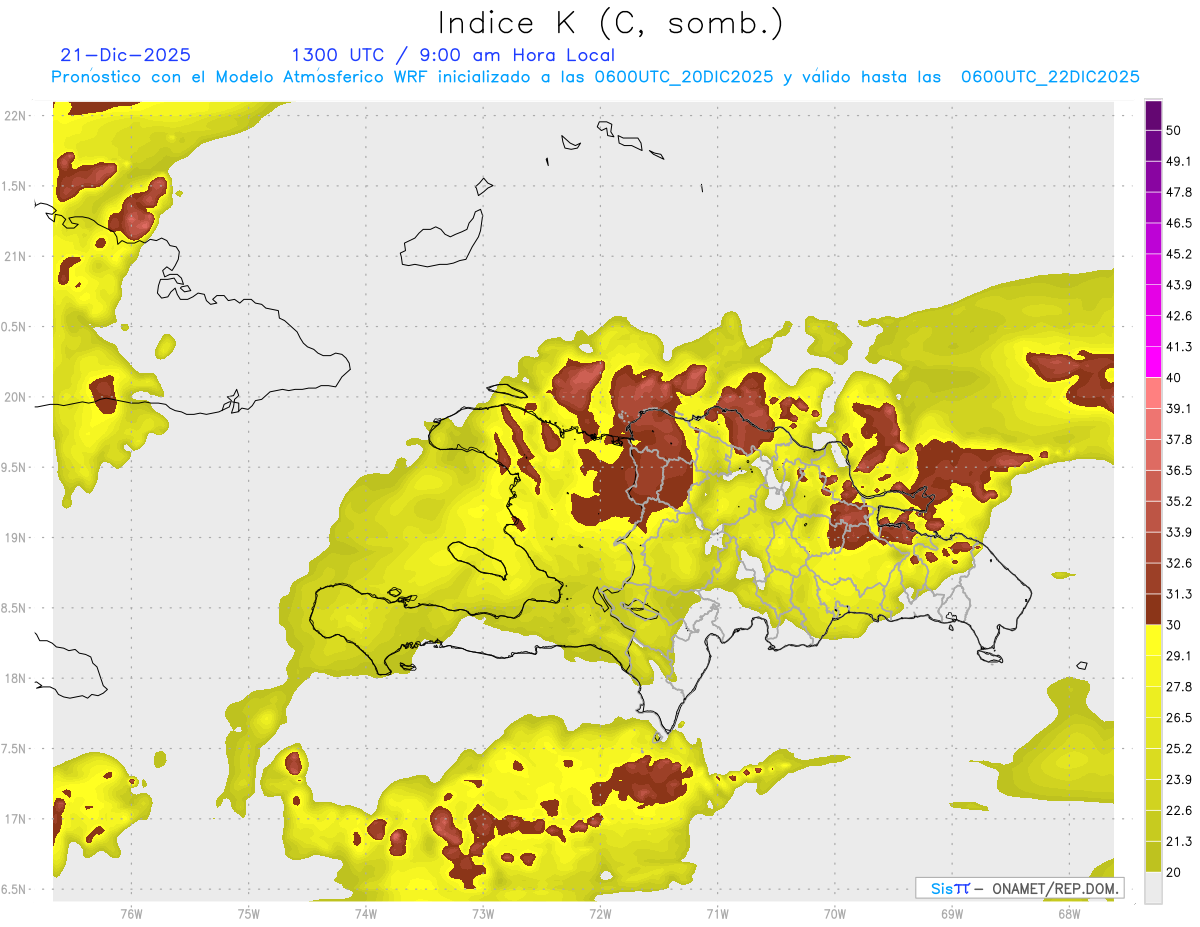Click the "22N" latitude label
Viewport: 1200px width, 927px height.
[x=16, y=115]
